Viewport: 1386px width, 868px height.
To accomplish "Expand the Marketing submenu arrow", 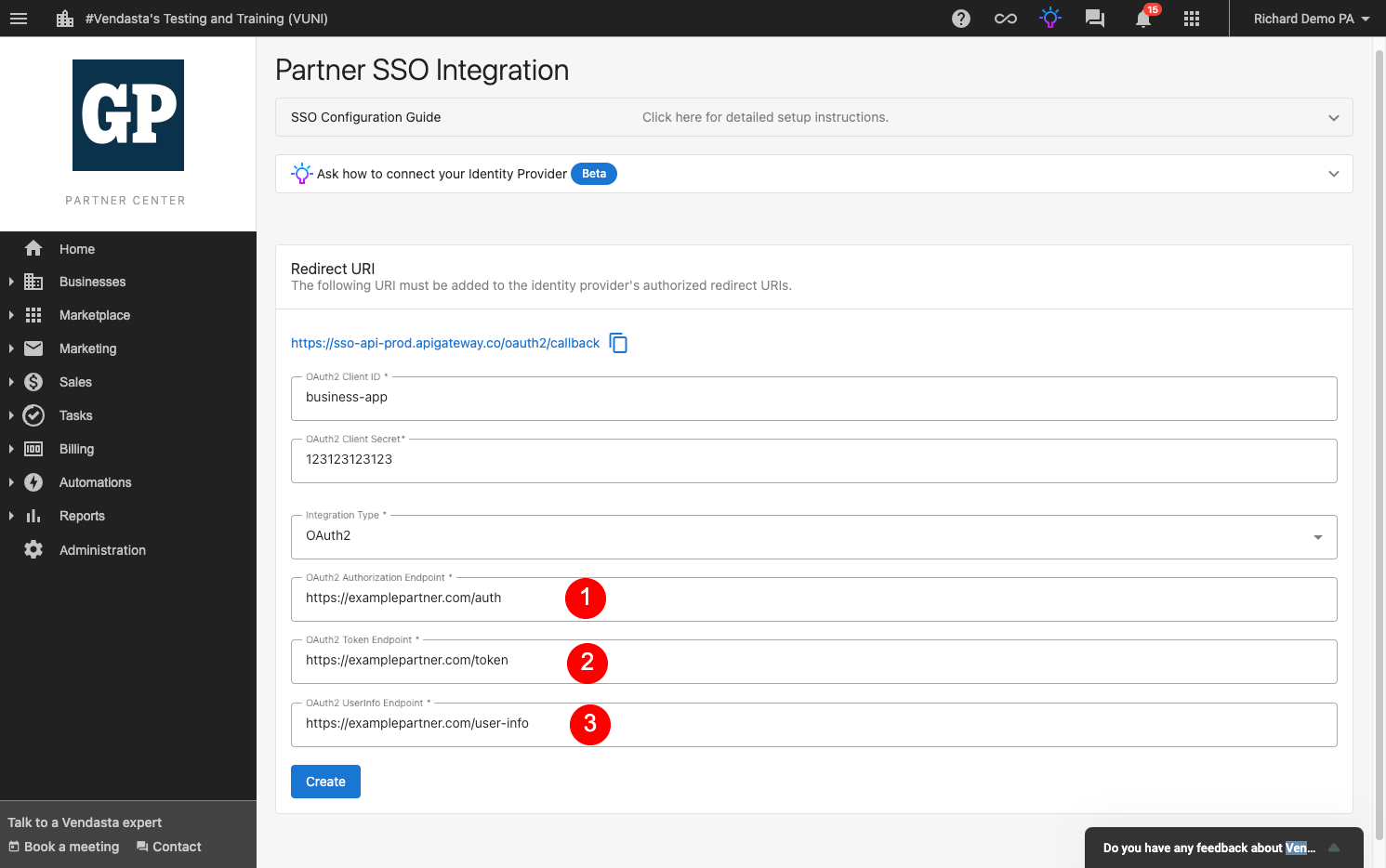I will pos(11,349).
